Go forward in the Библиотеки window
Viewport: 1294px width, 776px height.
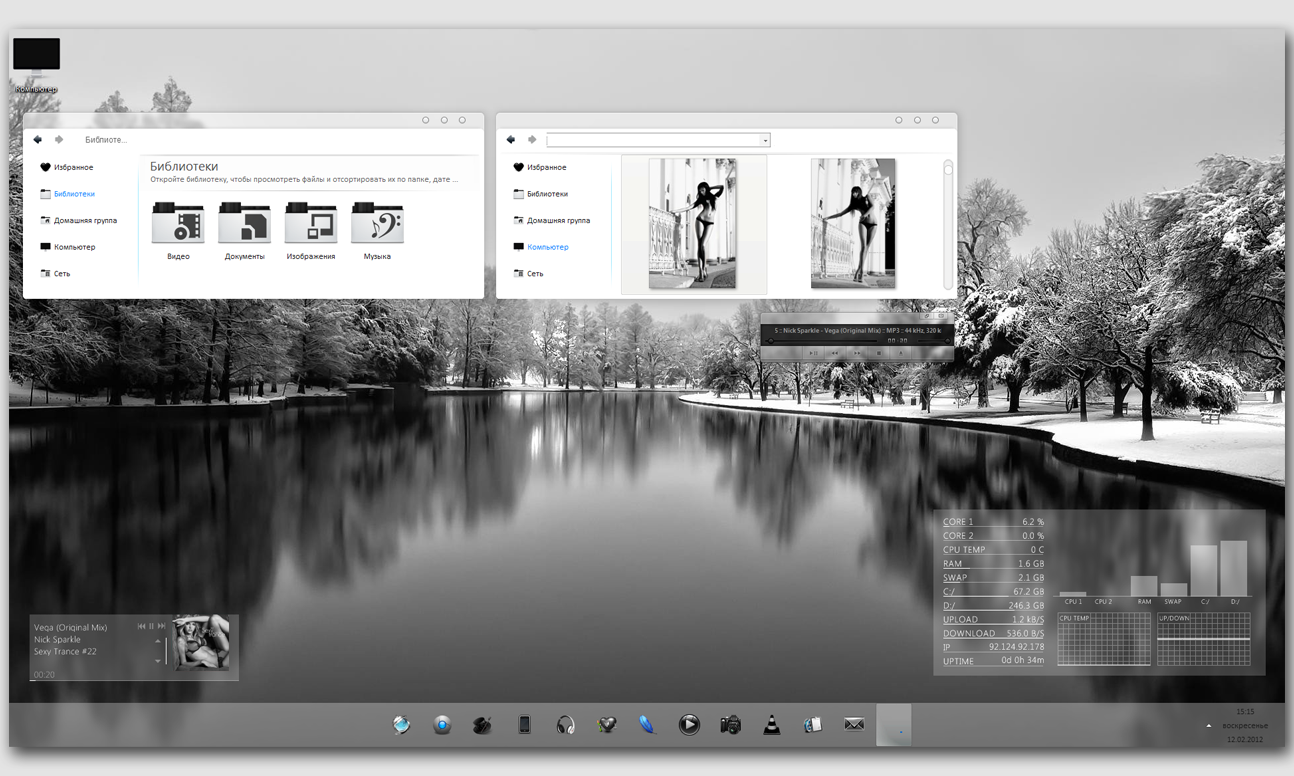[x=59, y=140]
